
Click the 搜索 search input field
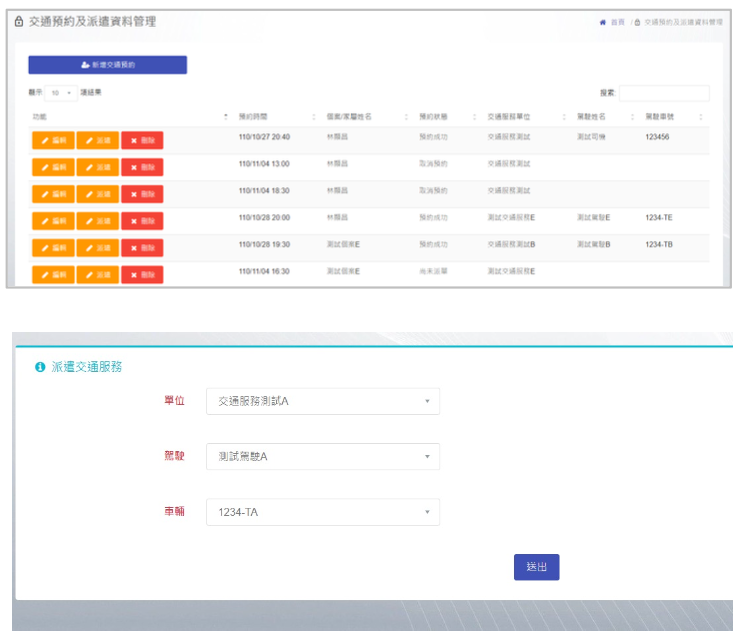pos(664,93)
